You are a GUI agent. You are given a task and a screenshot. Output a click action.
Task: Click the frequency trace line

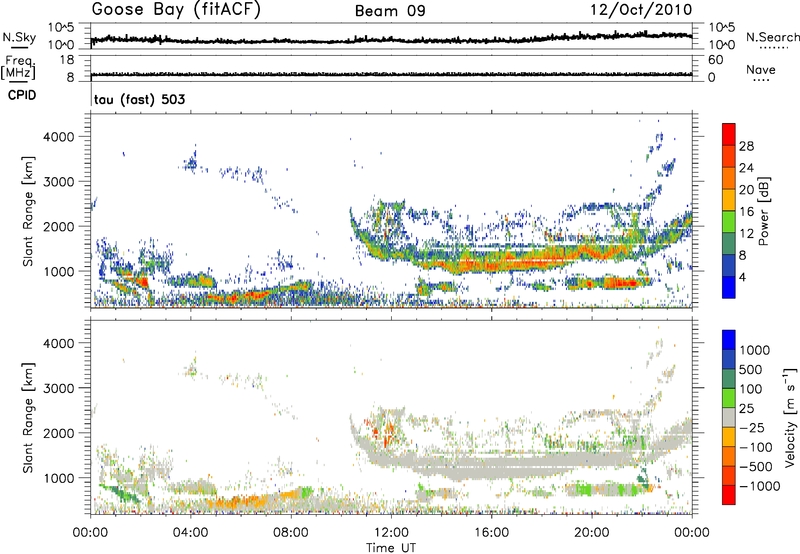391,74
